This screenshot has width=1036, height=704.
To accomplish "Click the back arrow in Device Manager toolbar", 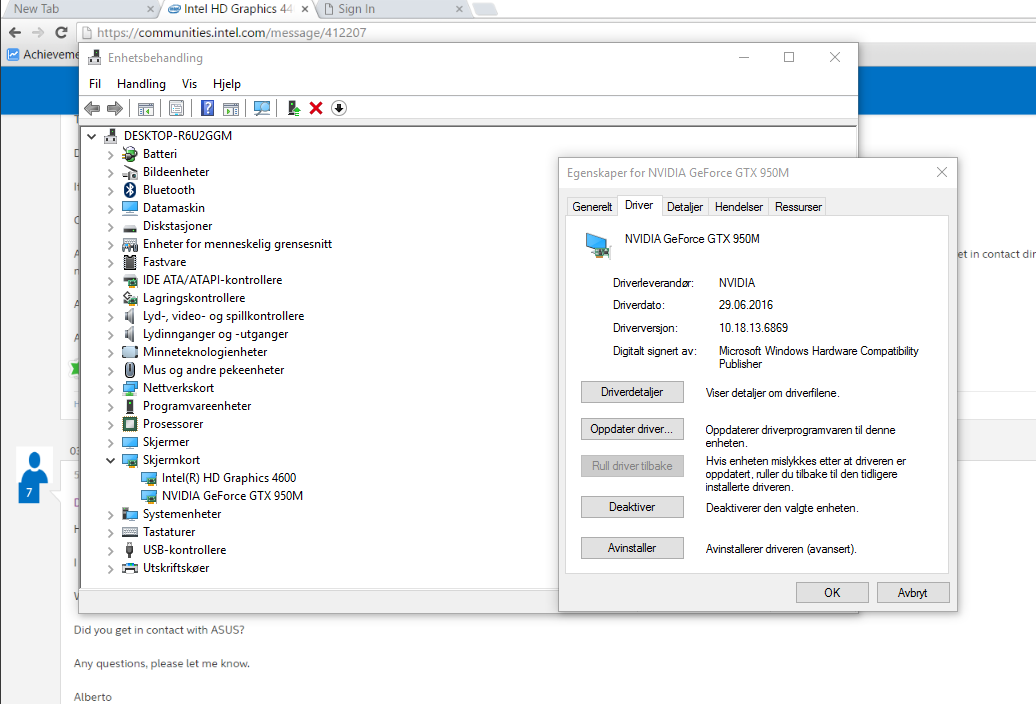I will tap(92, 108).
